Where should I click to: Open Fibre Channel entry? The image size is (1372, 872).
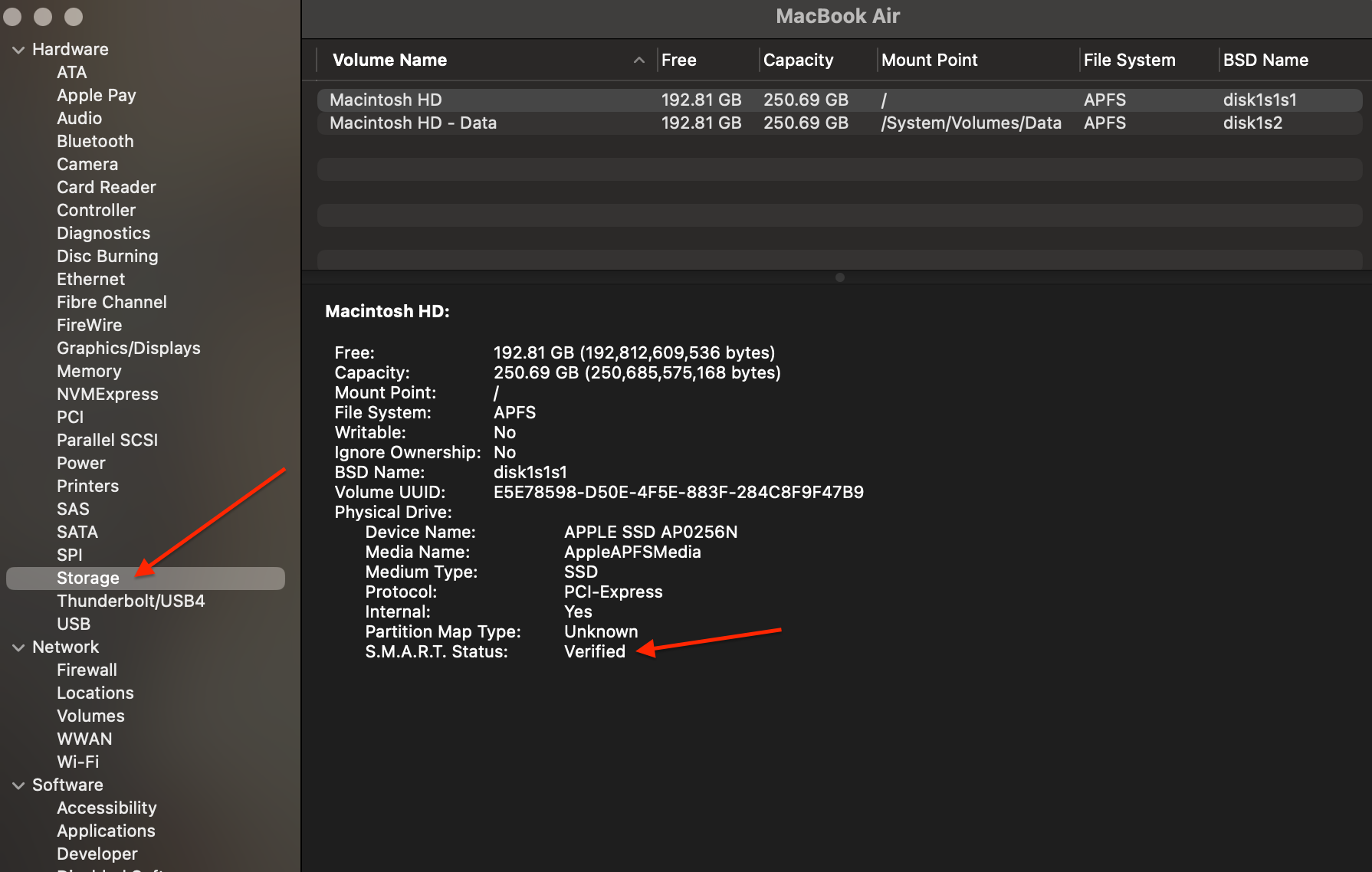(x=112, y=302)
